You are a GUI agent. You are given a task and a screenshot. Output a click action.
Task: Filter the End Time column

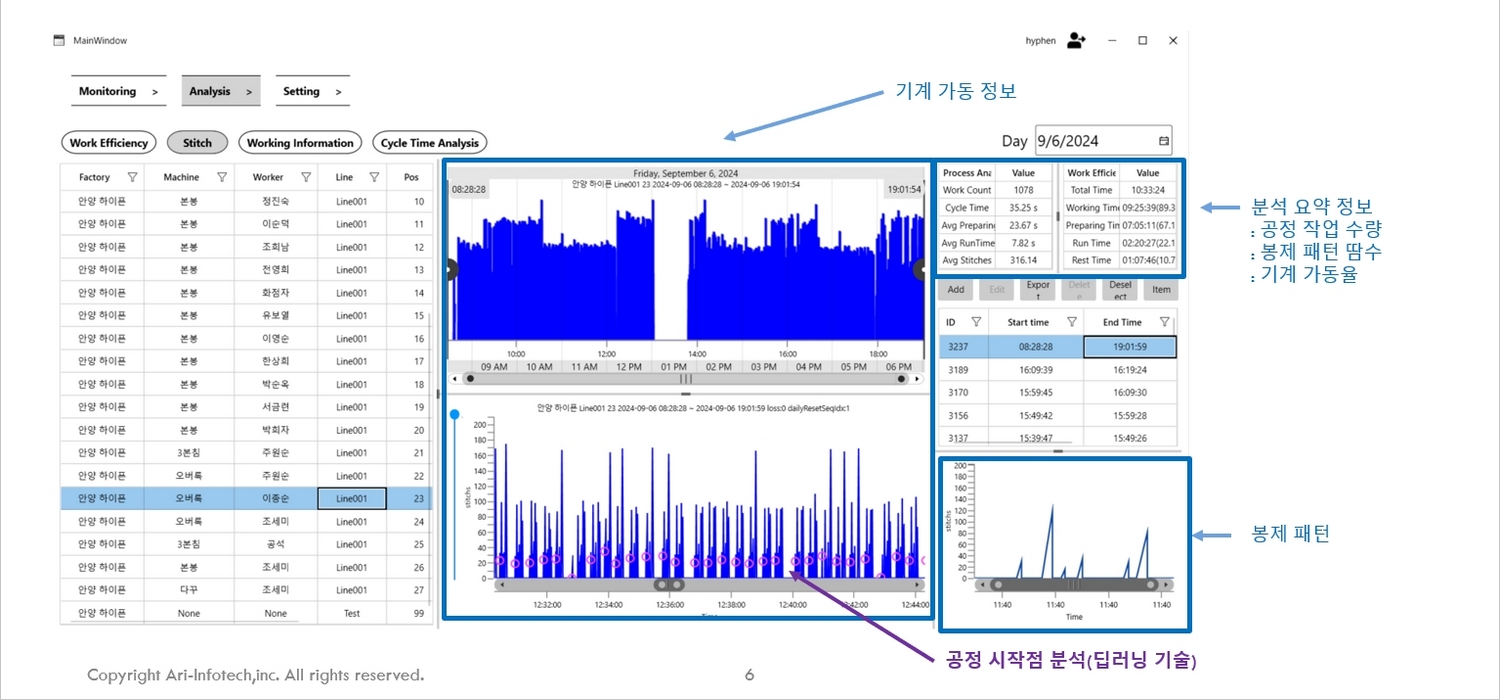(1164, 322)
